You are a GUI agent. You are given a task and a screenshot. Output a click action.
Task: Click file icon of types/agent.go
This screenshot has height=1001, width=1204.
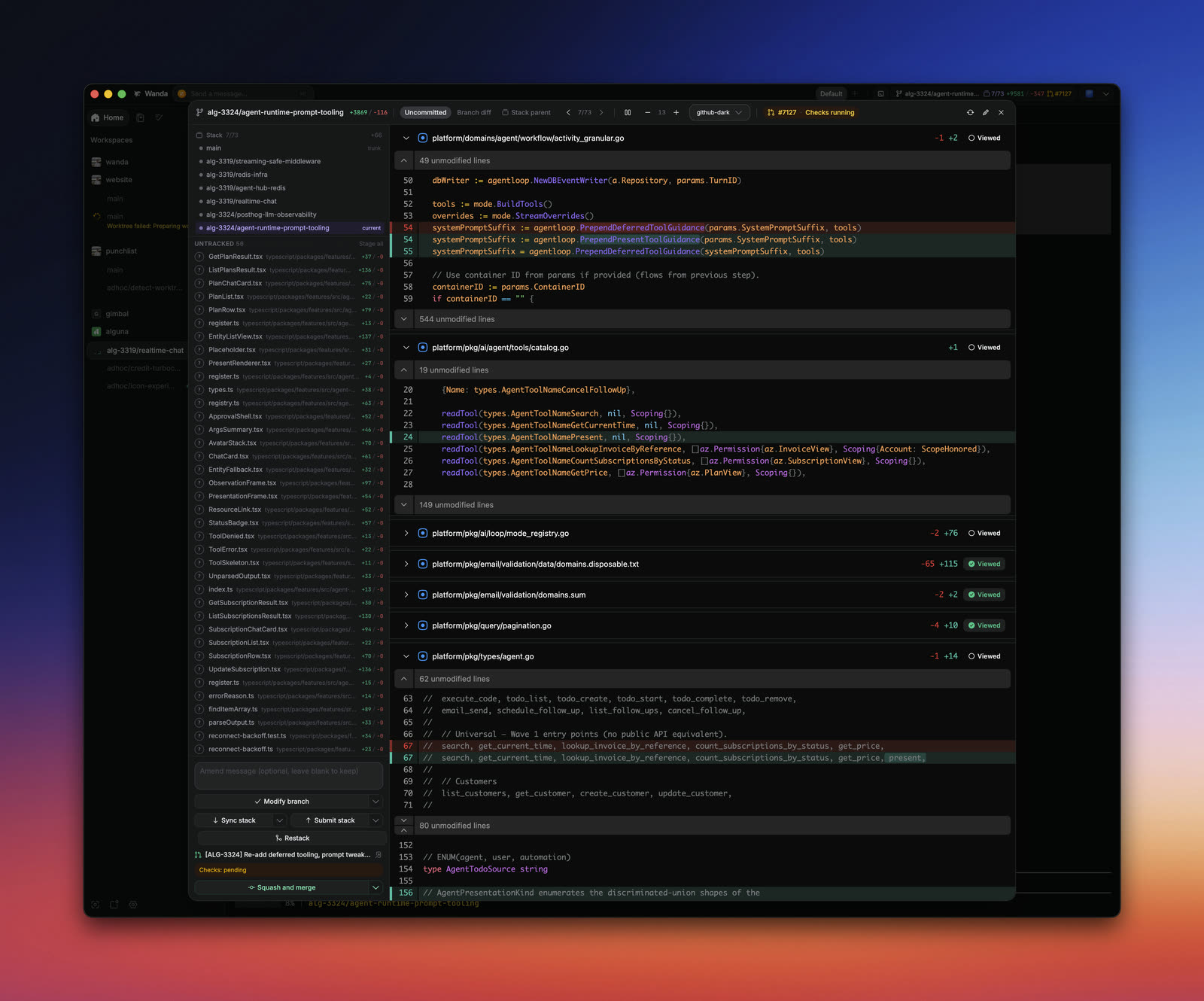pos(423,657)
